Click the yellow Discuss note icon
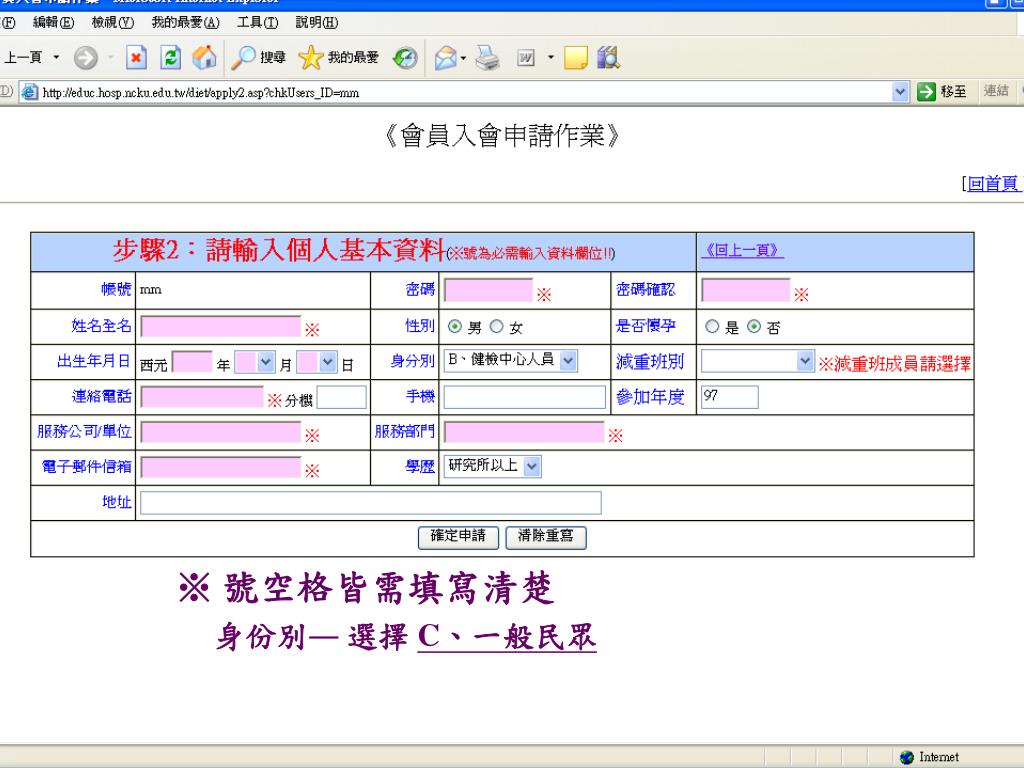This screenshot has width=1024, height=768. point(575,58)
